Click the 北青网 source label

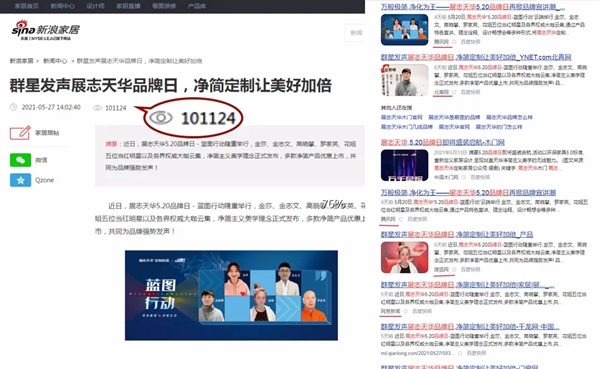441,92
